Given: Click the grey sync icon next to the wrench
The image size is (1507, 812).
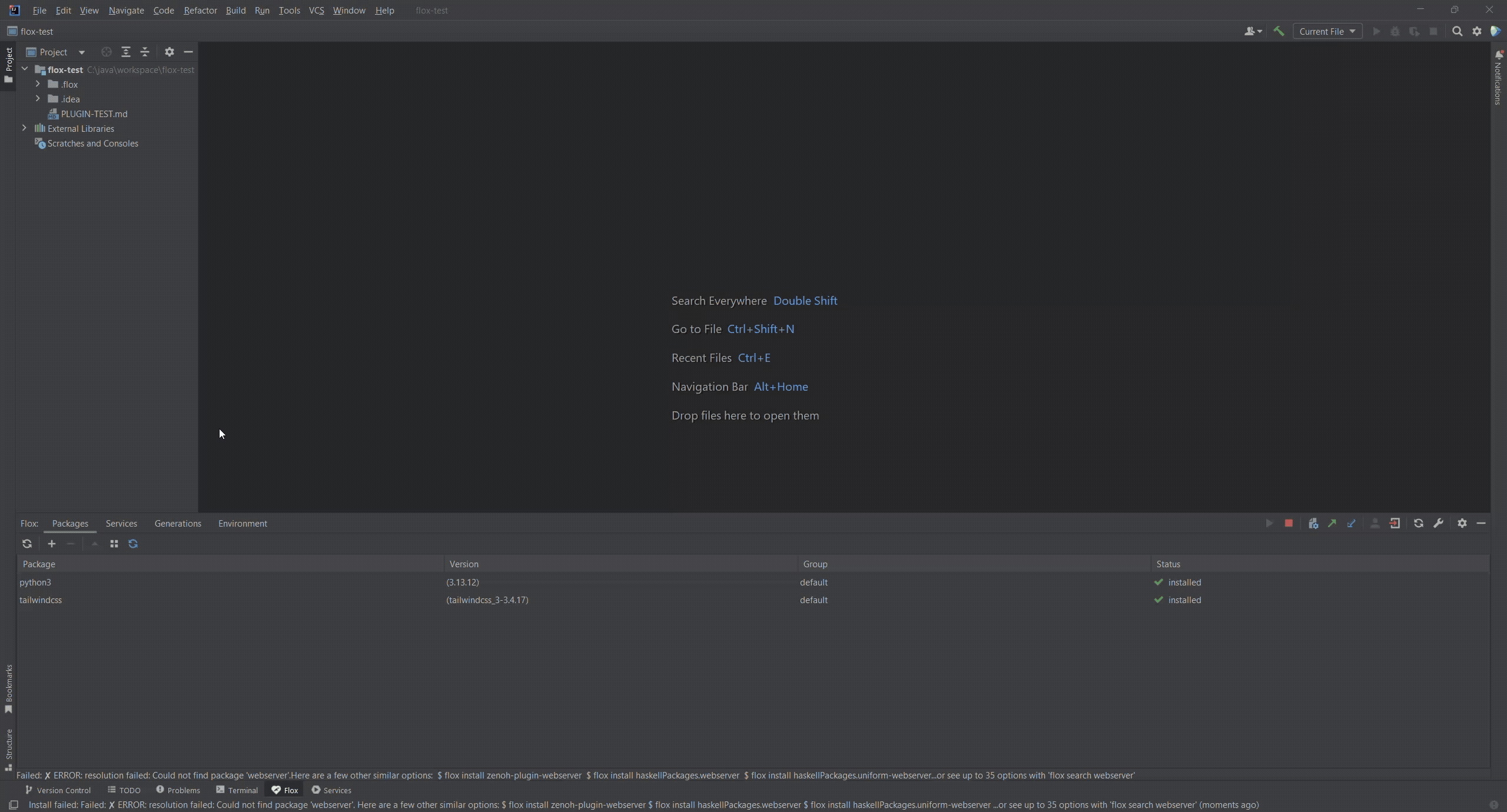Looking at the screenshot, I should tap(1419, 523).
